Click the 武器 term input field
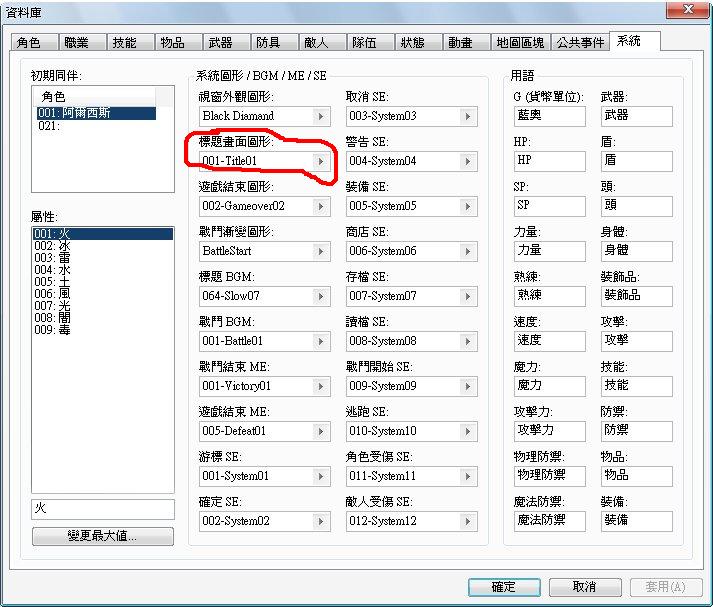 point(637,116)
